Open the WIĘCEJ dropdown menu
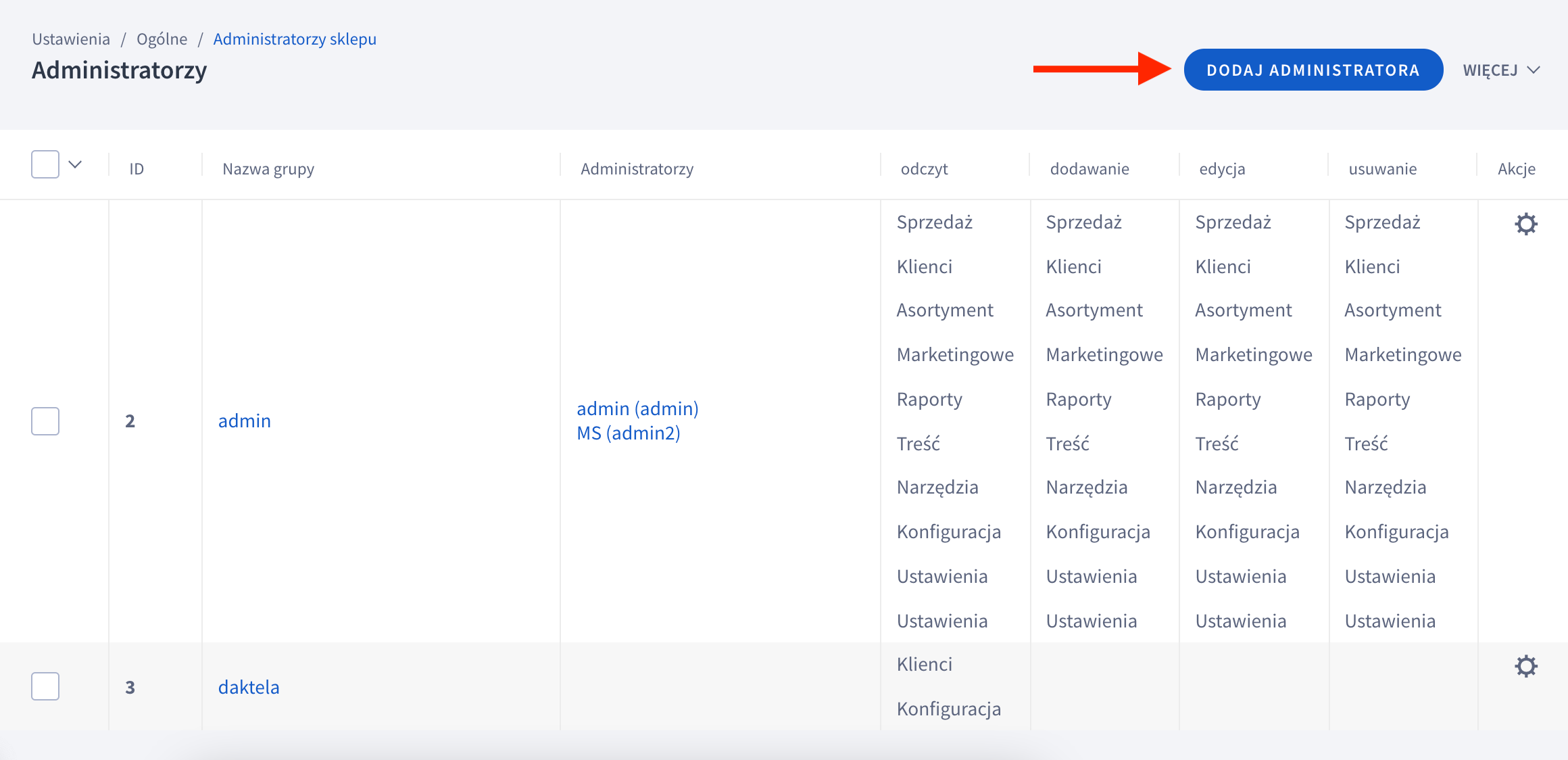1568x760 pixels. pyautogui.click(x=1501, y=70)
